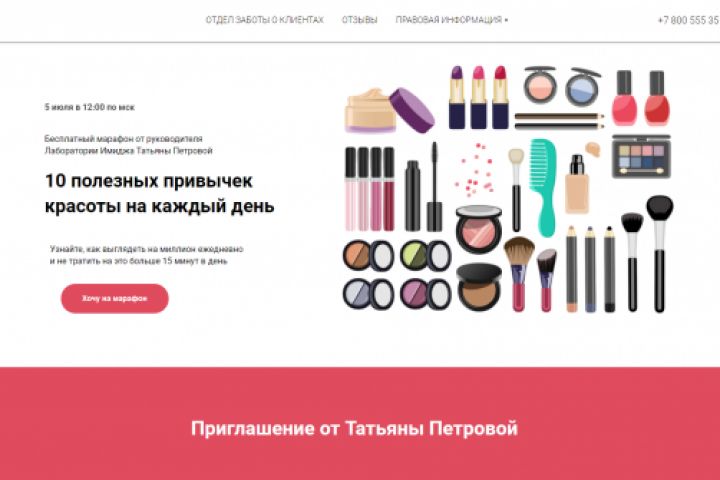Expand the ПРАВОВАЯ ИНФОРМАЦИЯ dropdown
720x480 pixels.
pyautogui.click(x=452, y=20)
